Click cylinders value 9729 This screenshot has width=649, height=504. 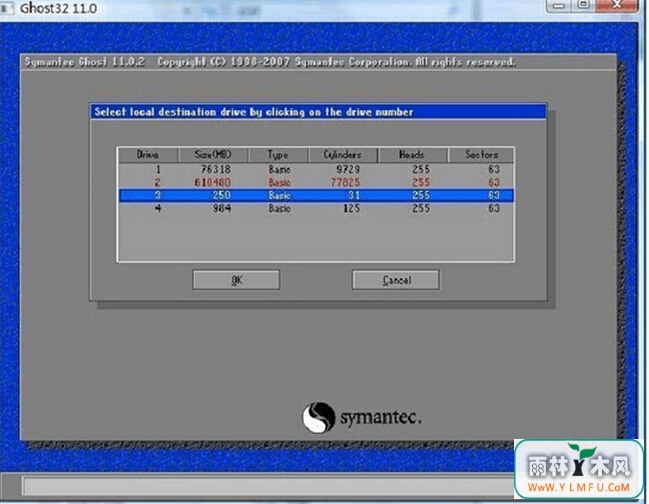348,169
